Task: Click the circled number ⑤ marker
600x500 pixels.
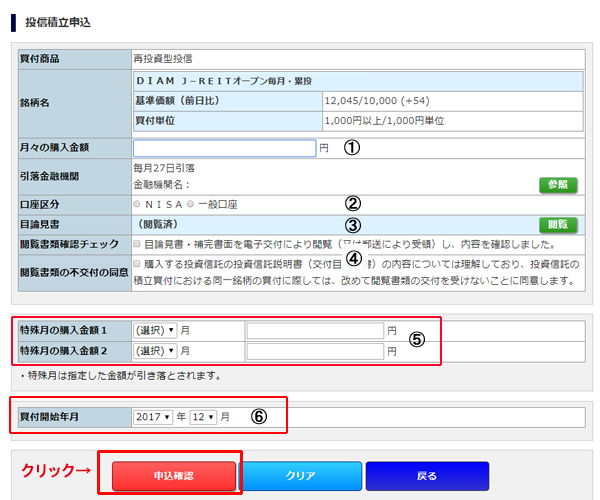Action: pos(417,338)
